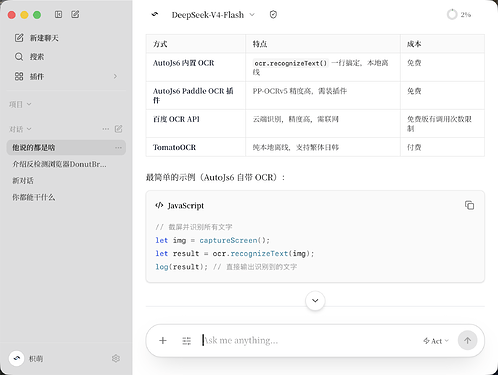Open the Act mode dropdown

click(436, 341)
